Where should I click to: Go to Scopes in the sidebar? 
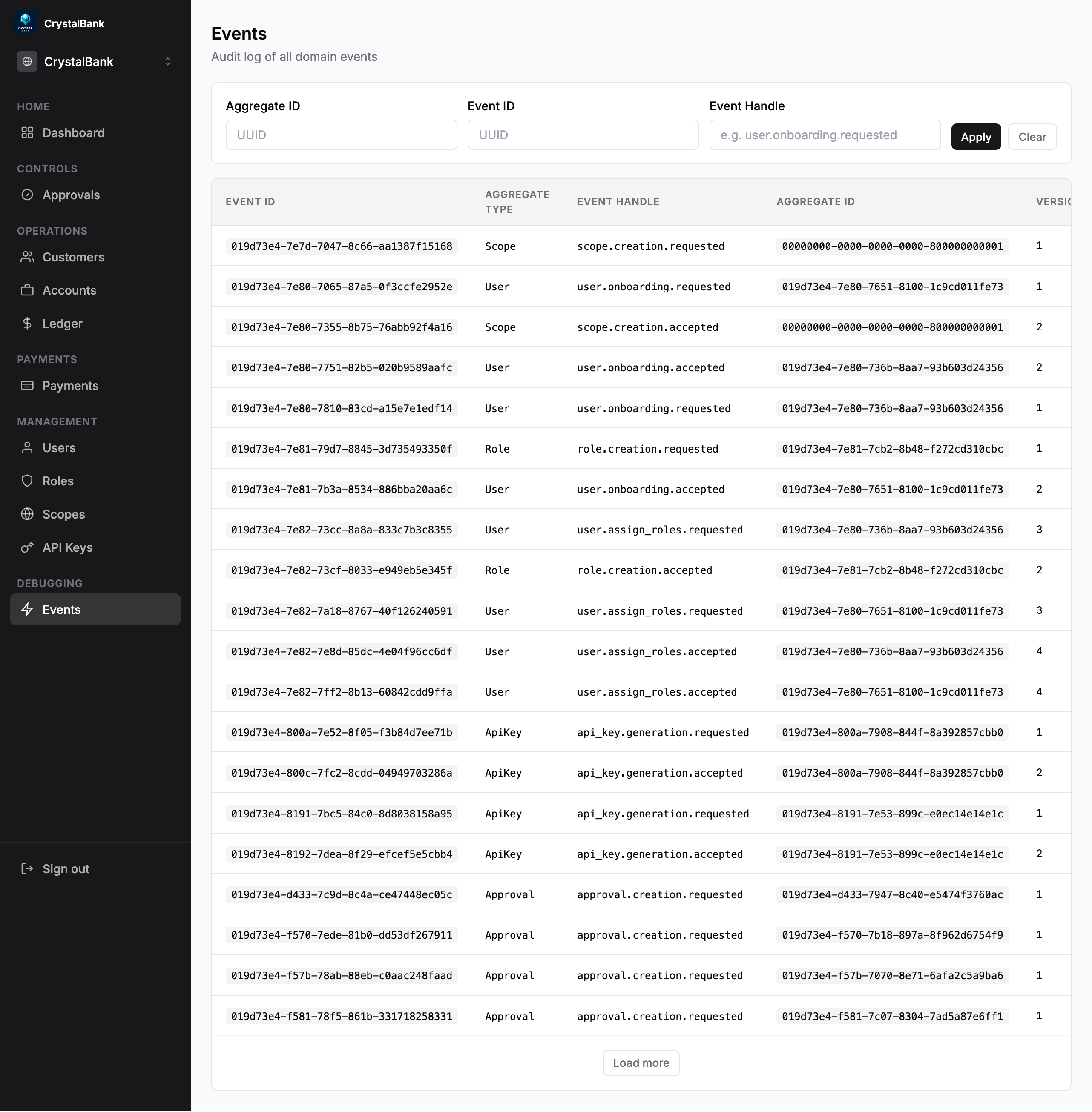pyautogui.click(x=63, y=514)
